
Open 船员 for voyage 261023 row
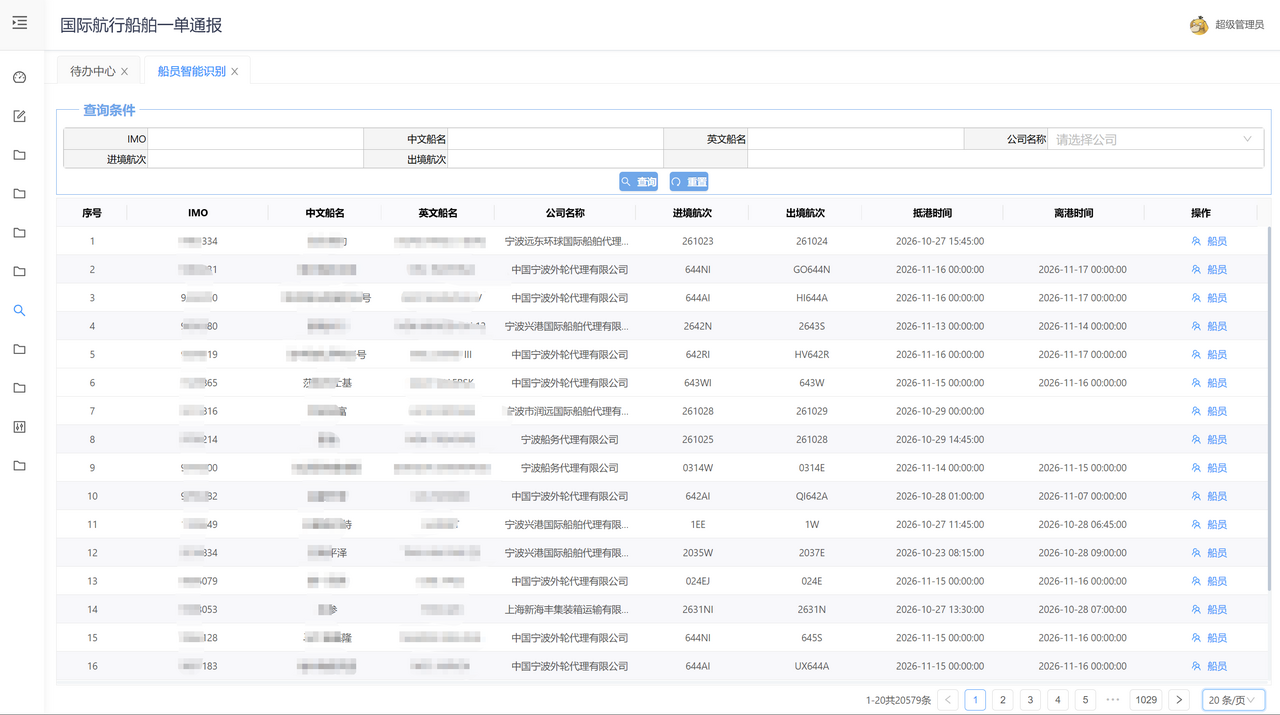[1209, 241]
